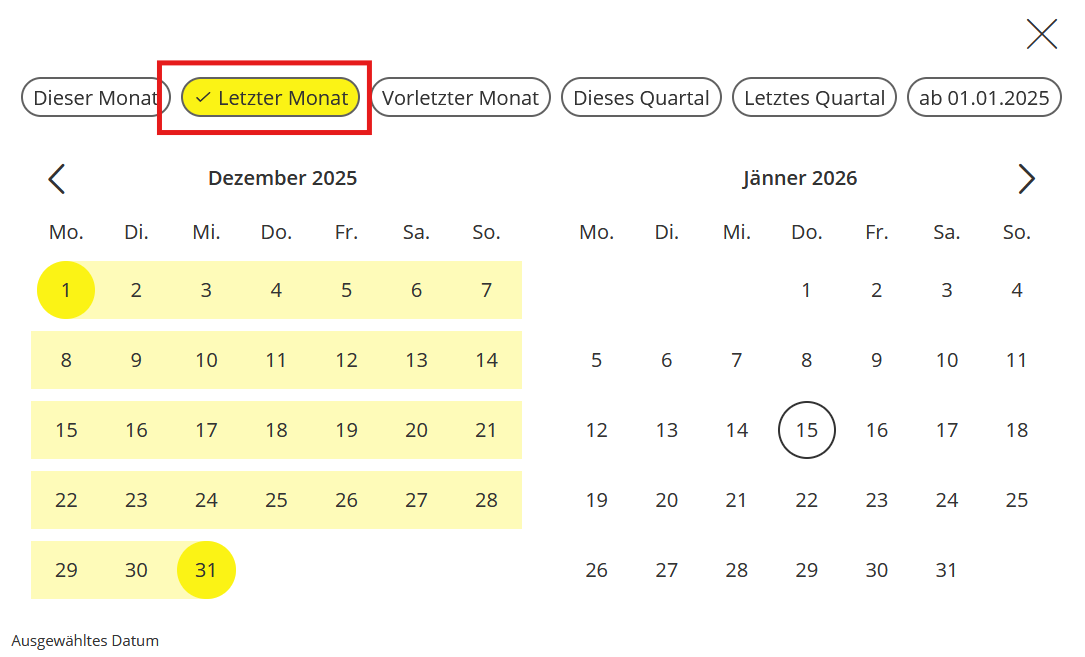The width and height of the screenshot is (1085, 657).
Task: Click December 17 in the calendar
Action: click(x=206, y=431)
